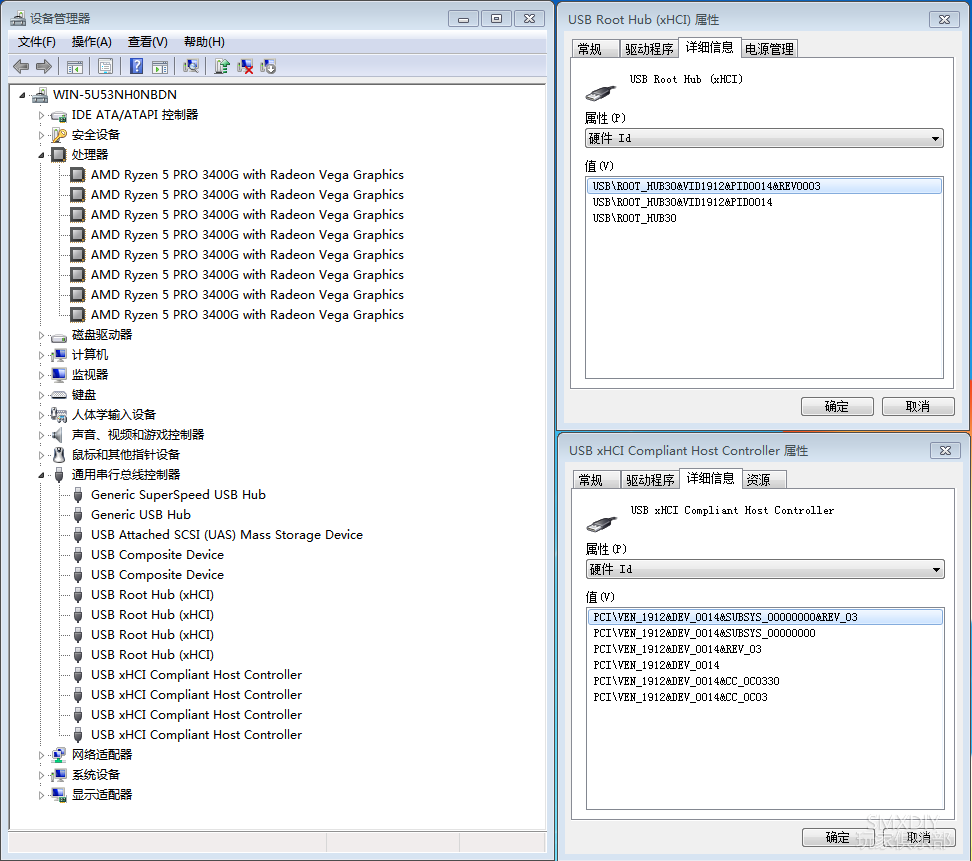Click the 通用串行总线控制器 USB icon
This screenshot has width=972, height=861.
59,475
